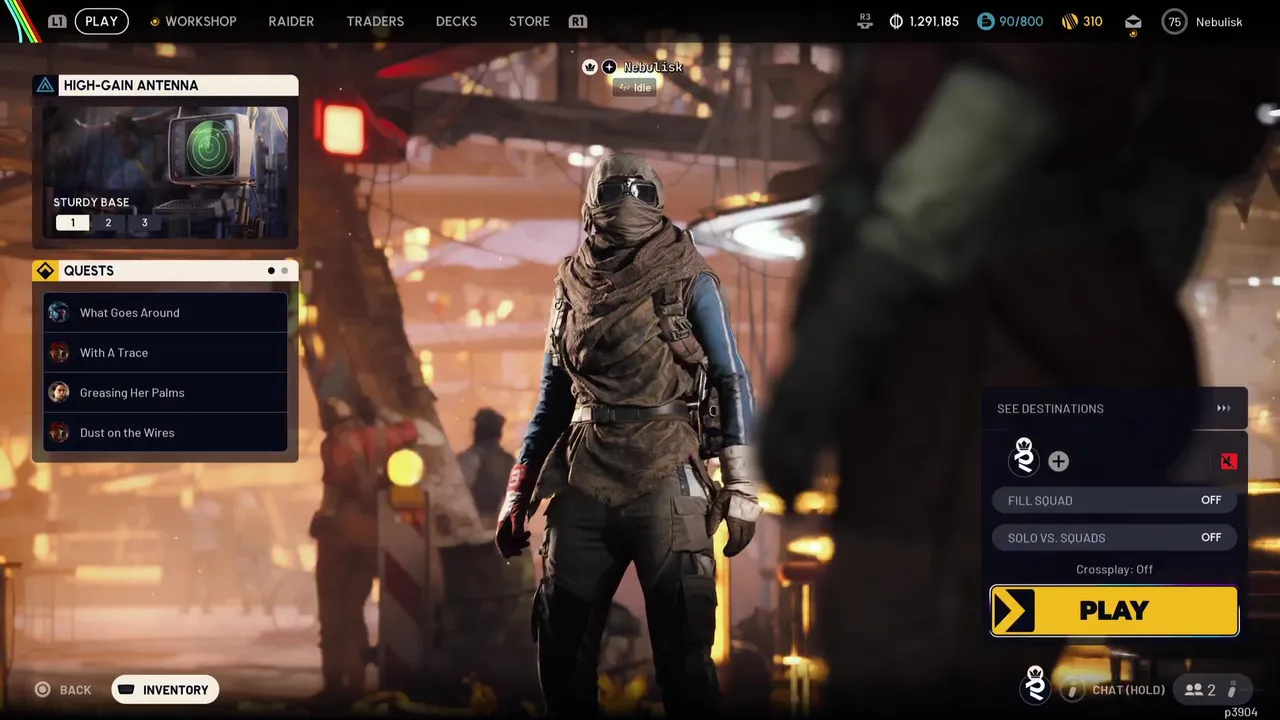This screenshot has width=1280, height=720.
Task: Click the 310 currency amount
Action: (x=1093, y=21)
